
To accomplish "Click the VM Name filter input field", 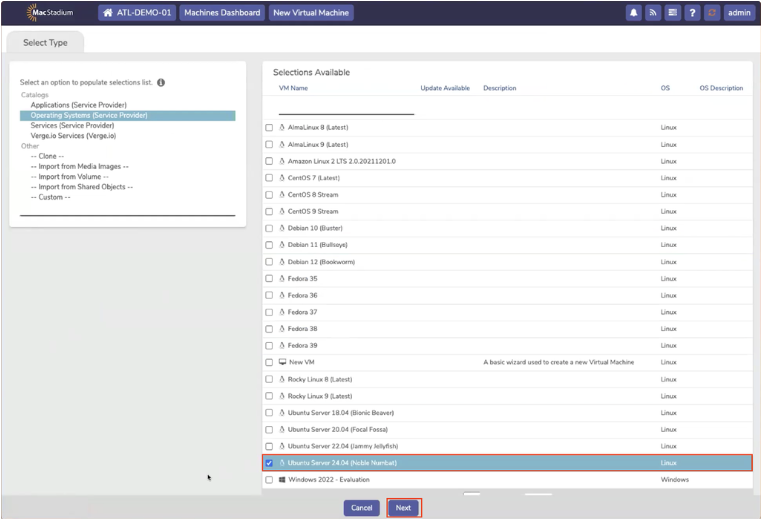I will click(x=346, y=107).
